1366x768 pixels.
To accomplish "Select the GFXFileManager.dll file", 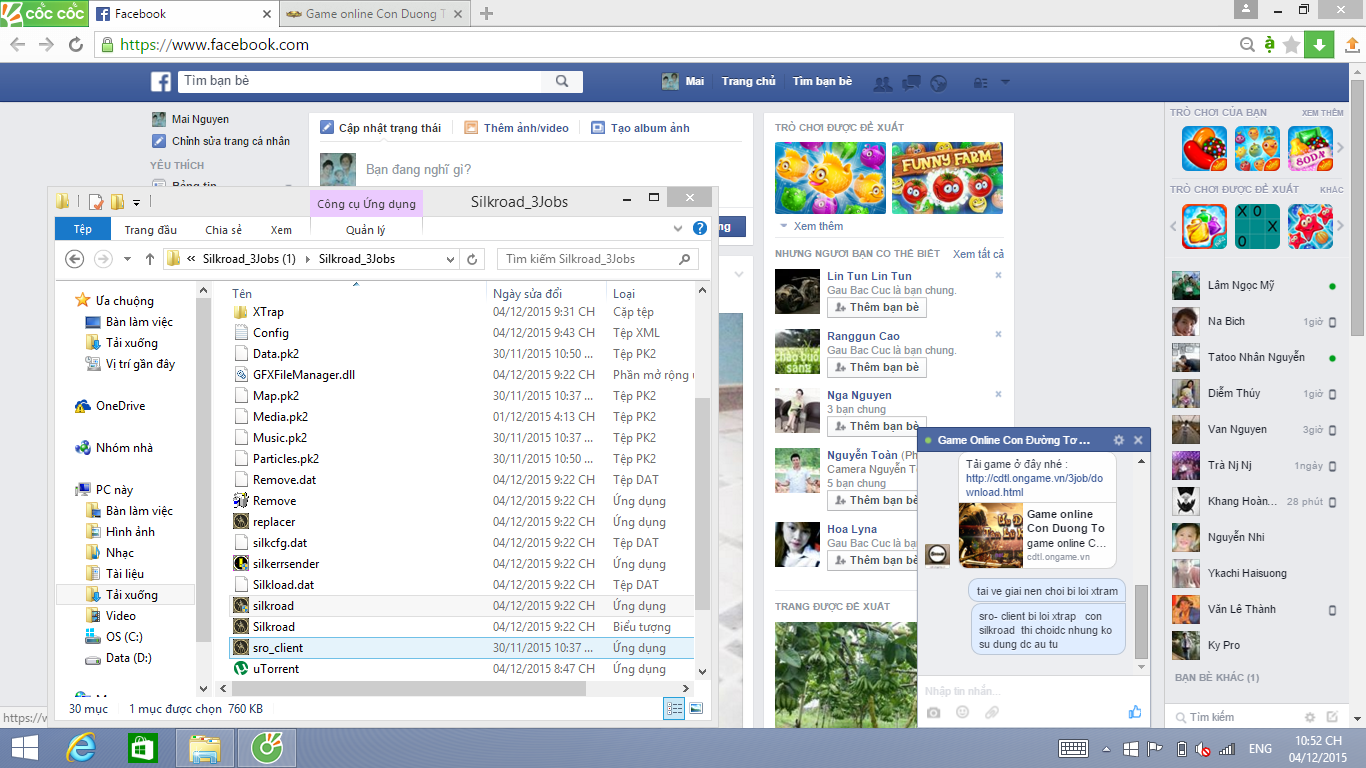I will coord(462,375).
